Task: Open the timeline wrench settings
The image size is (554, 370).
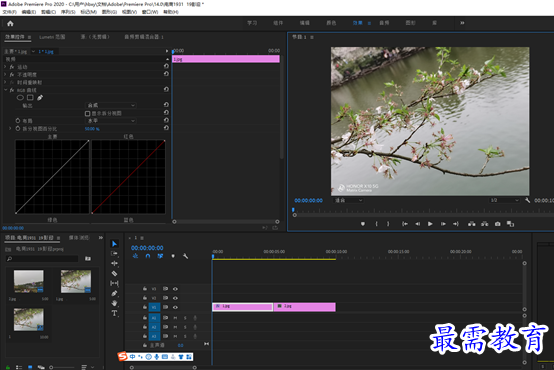Action: click(185, 256)
